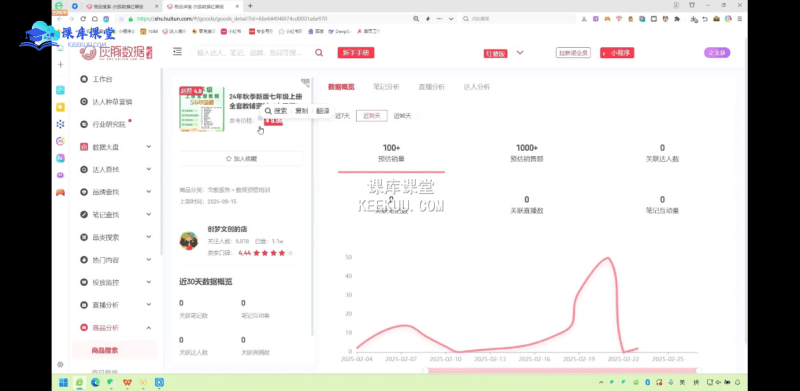Switch to the 直播分析 tab
800x391 pixels.
click(x=431, y=87)
